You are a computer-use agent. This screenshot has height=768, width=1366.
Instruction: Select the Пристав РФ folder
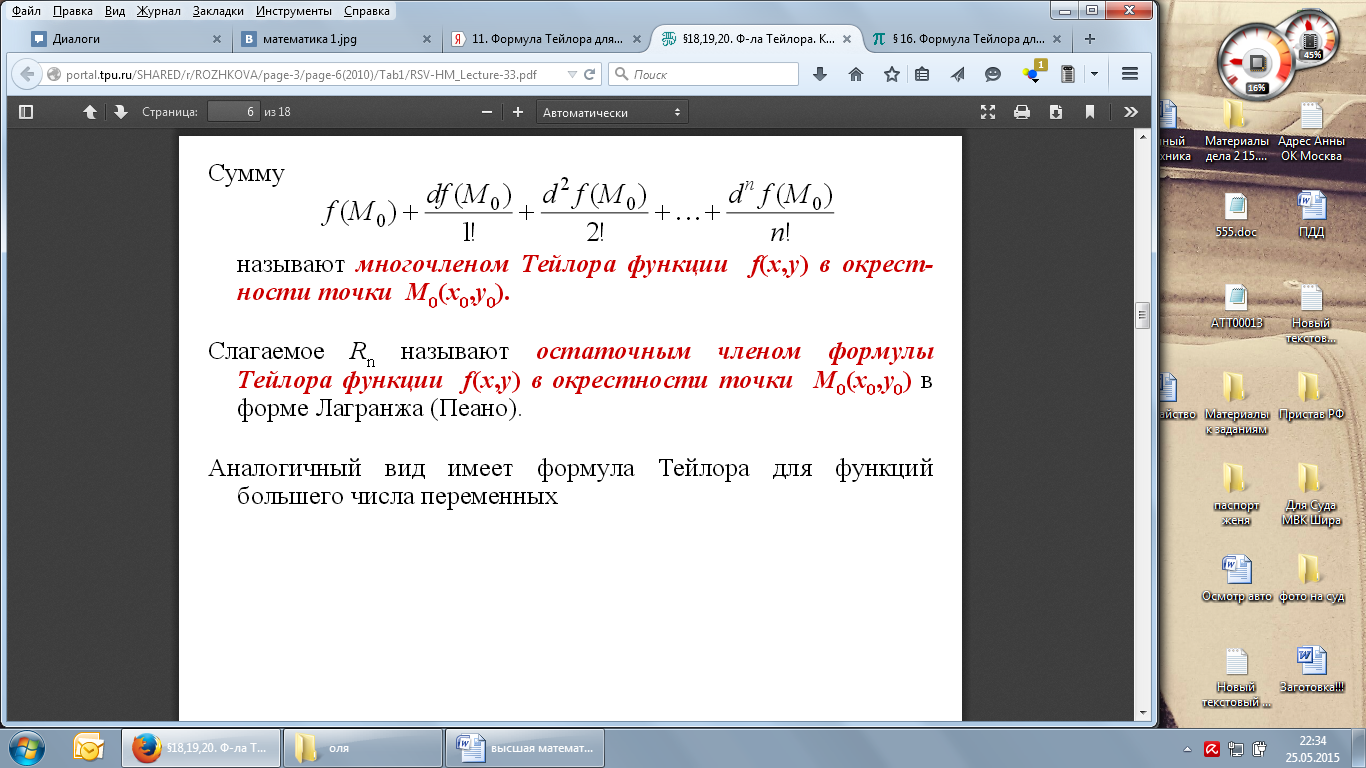pos(1311,396)
